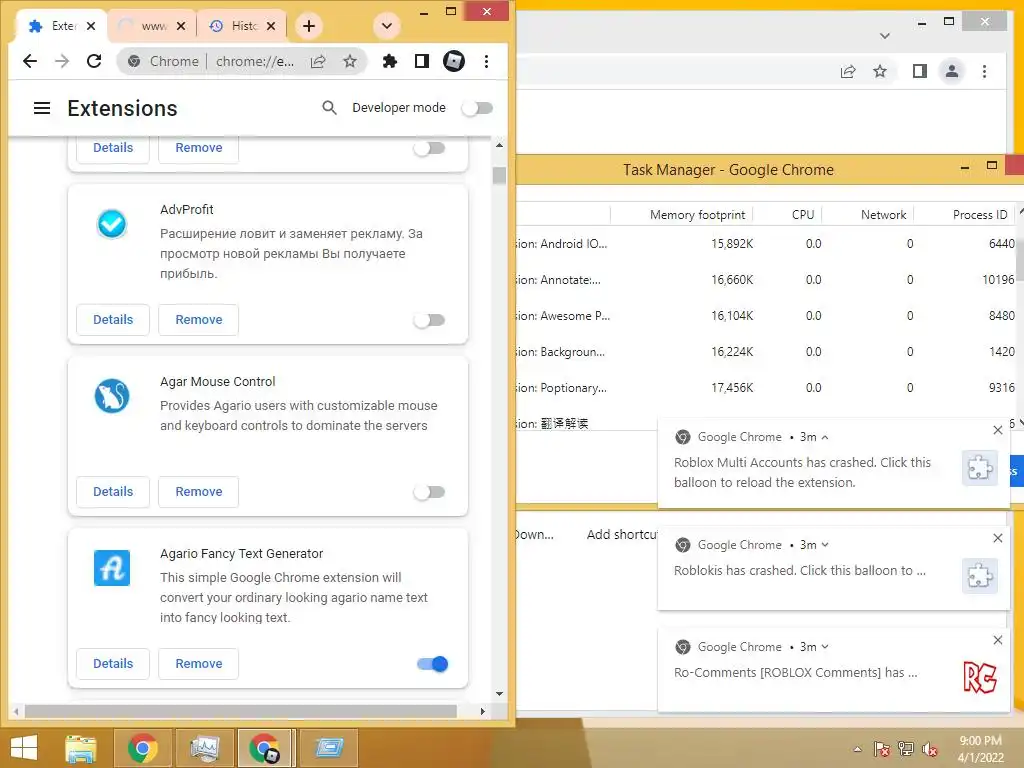Toggle the partially visible top extension switch
Image resolution: width=1024 pixels, height=768 pixels.
click(x=430, y=148)
